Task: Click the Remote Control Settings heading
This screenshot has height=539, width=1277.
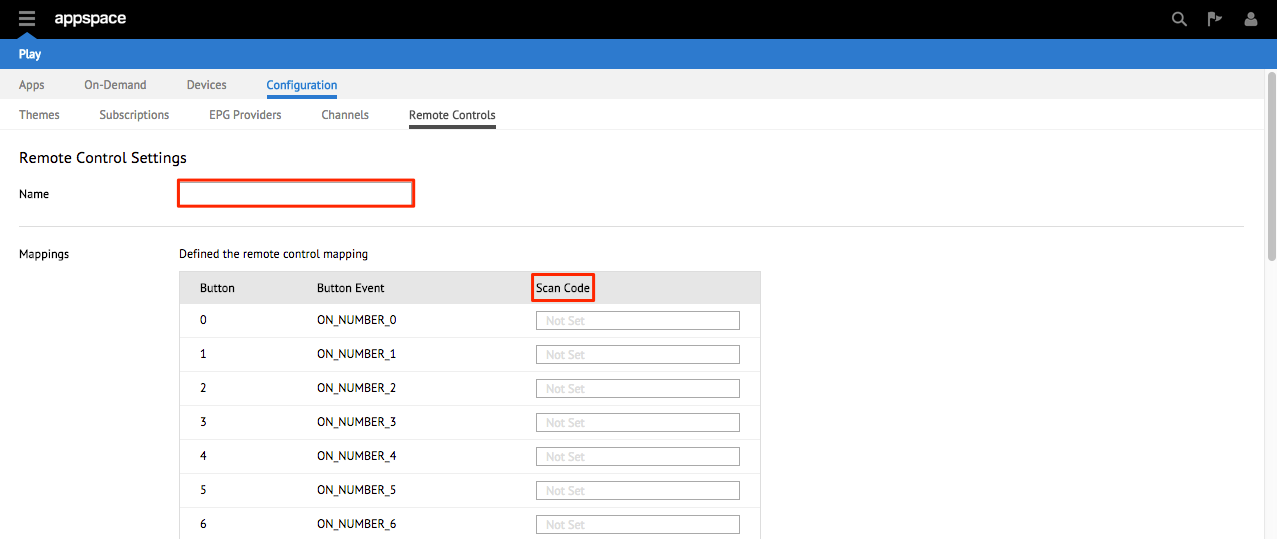Action: [103, 158]
